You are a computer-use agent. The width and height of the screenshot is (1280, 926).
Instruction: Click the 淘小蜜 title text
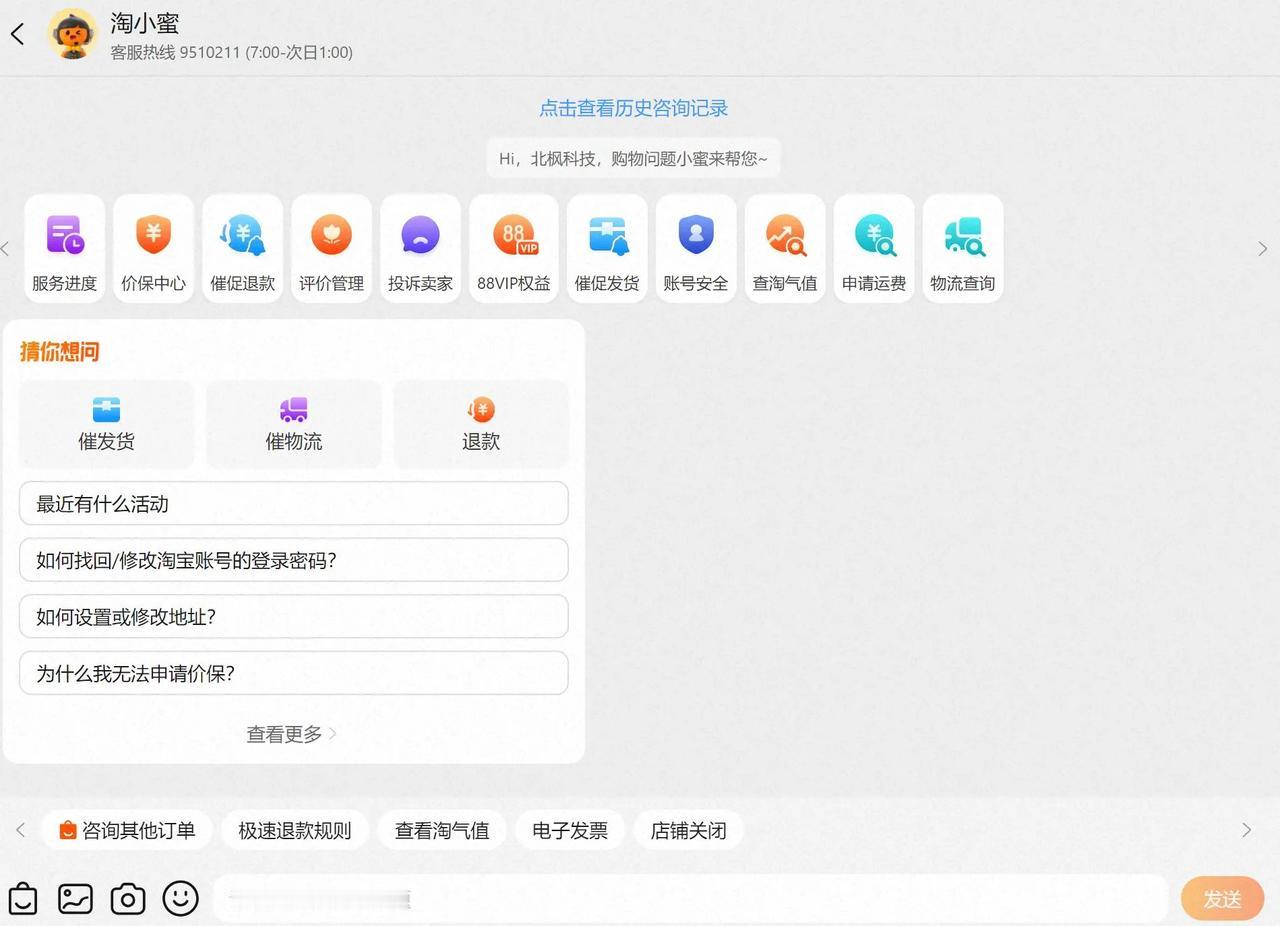(x=145, y=23)
